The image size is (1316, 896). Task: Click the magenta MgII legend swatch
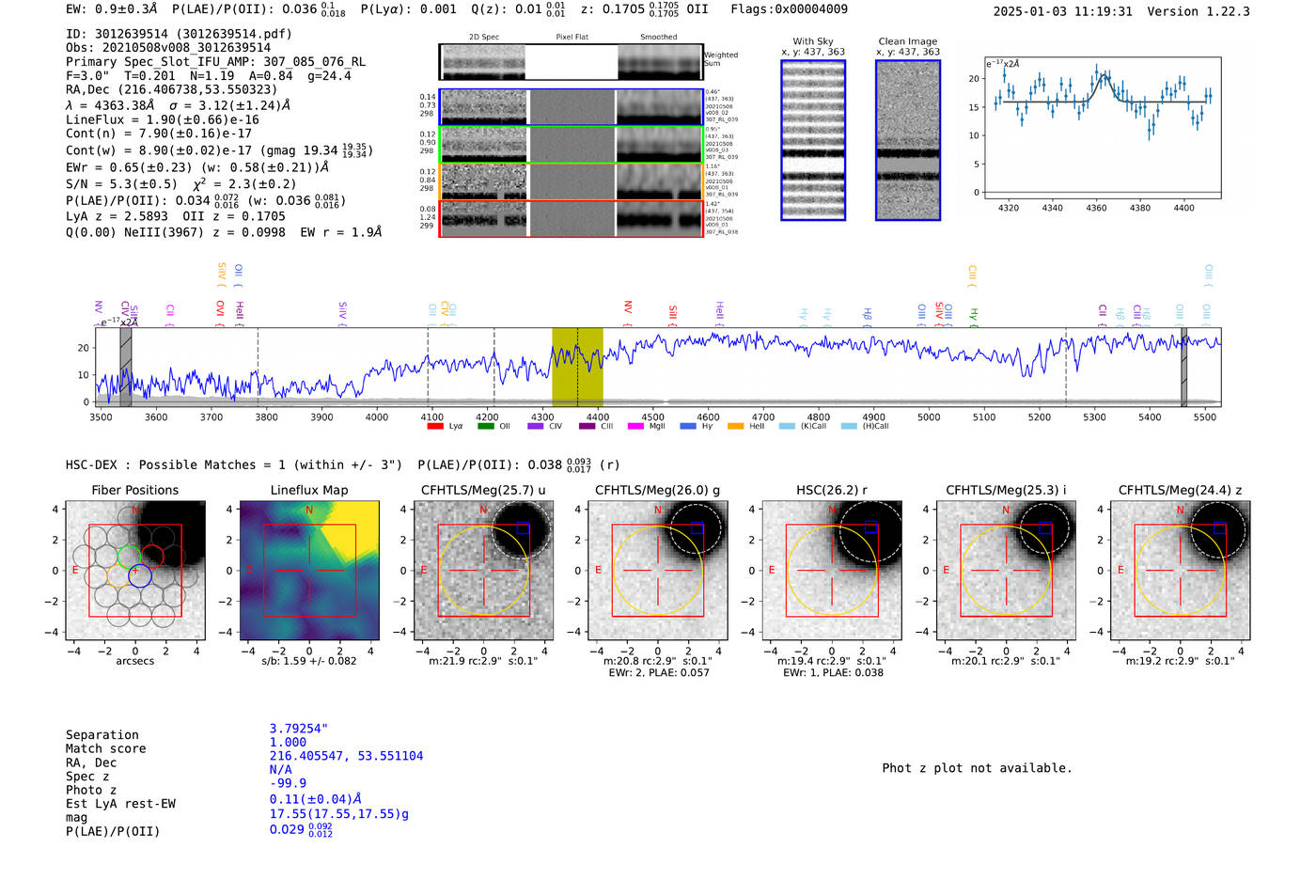point(635,426)
